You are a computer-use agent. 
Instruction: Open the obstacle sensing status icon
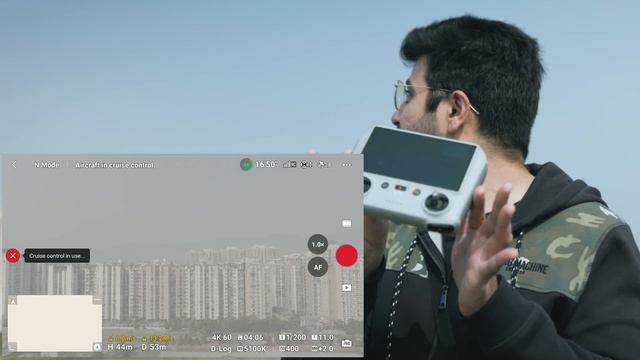(x=306, y=164)
